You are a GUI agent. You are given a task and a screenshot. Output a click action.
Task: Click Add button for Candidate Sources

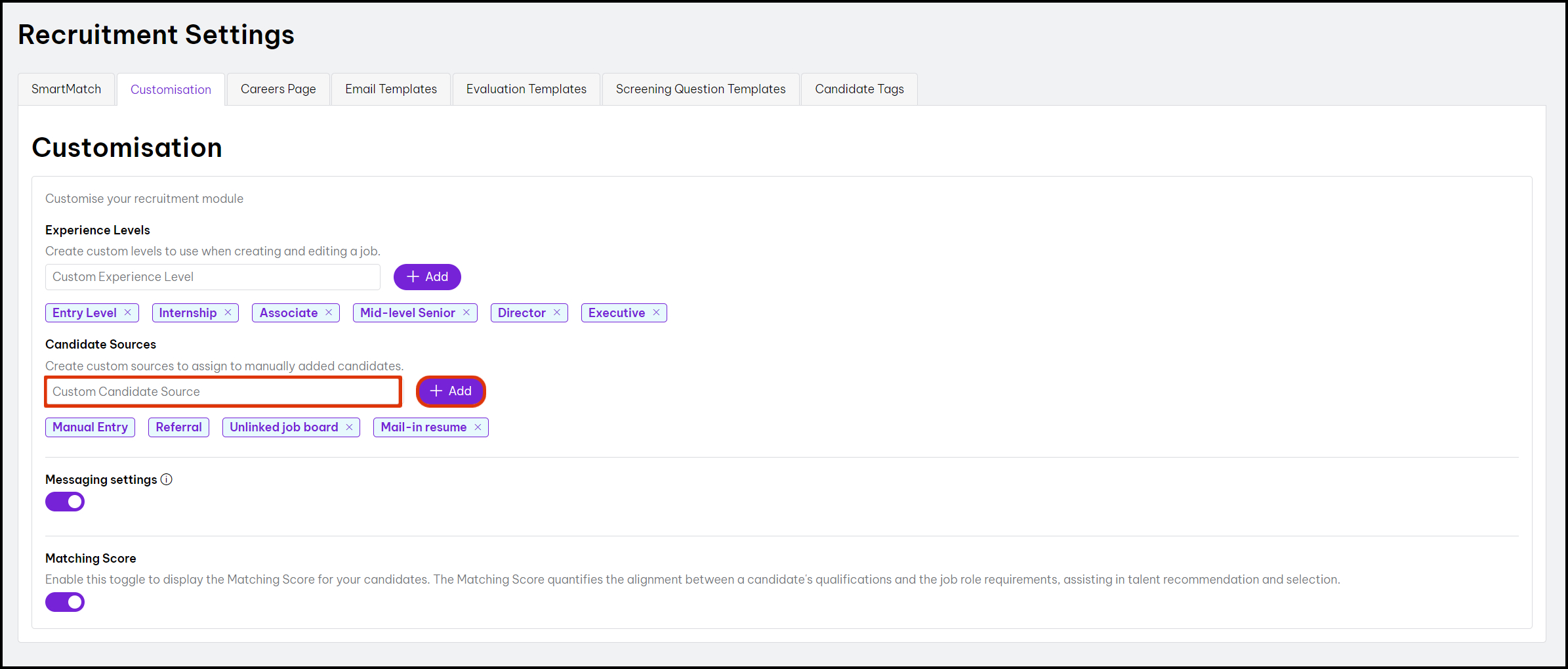tap(451, 391)
